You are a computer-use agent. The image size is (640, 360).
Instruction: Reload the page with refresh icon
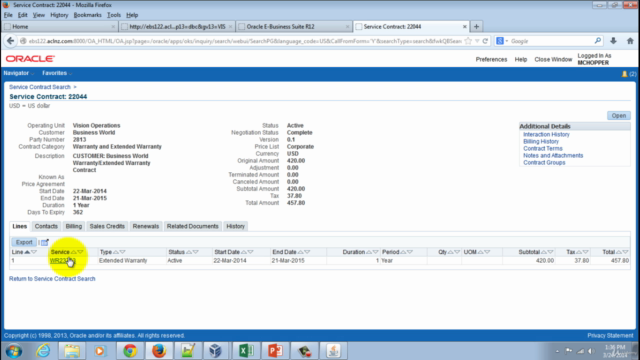(x=485, y=41)
